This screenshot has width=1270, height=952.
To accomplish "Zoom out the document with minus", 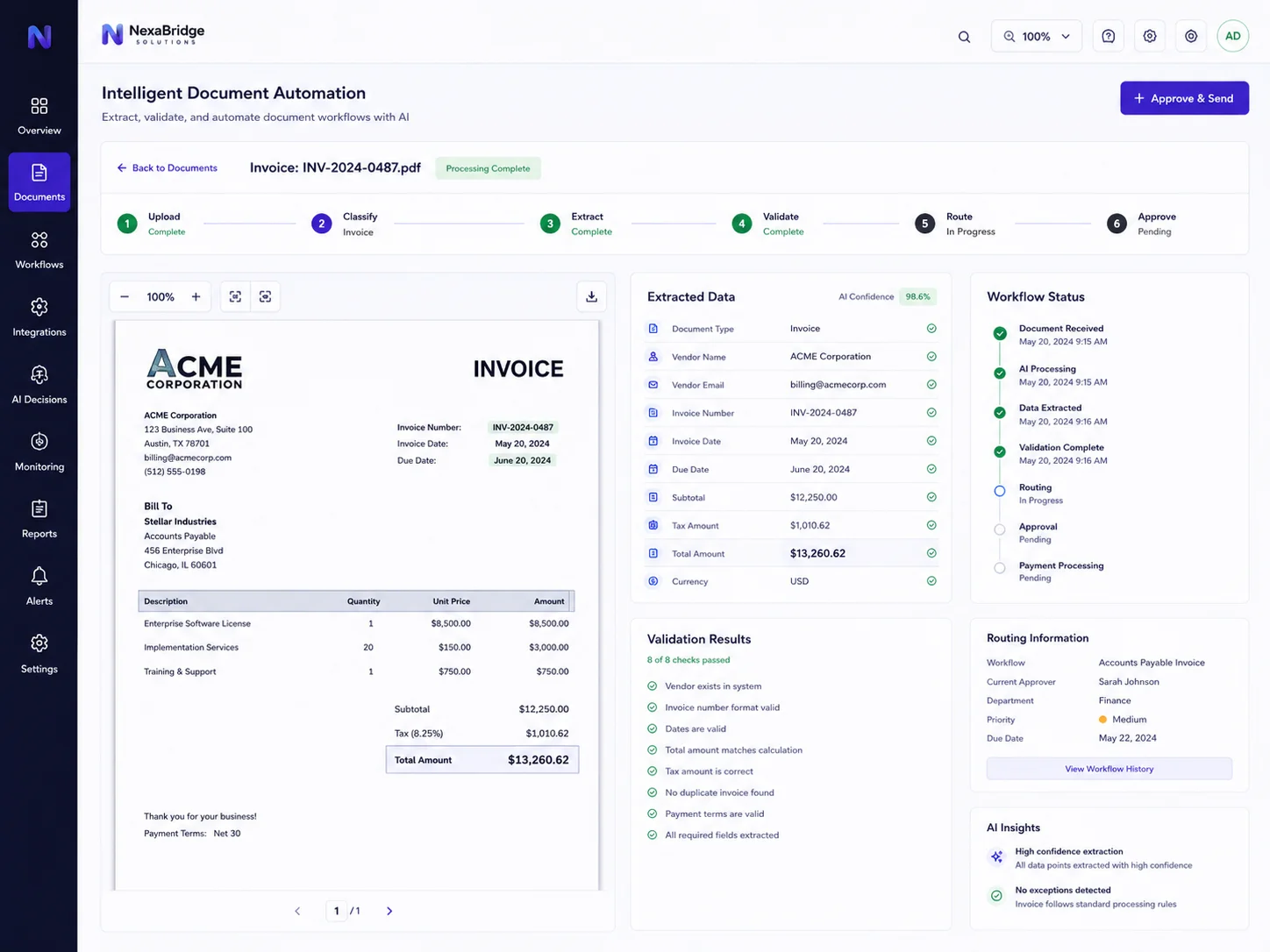I will [125, 296].
